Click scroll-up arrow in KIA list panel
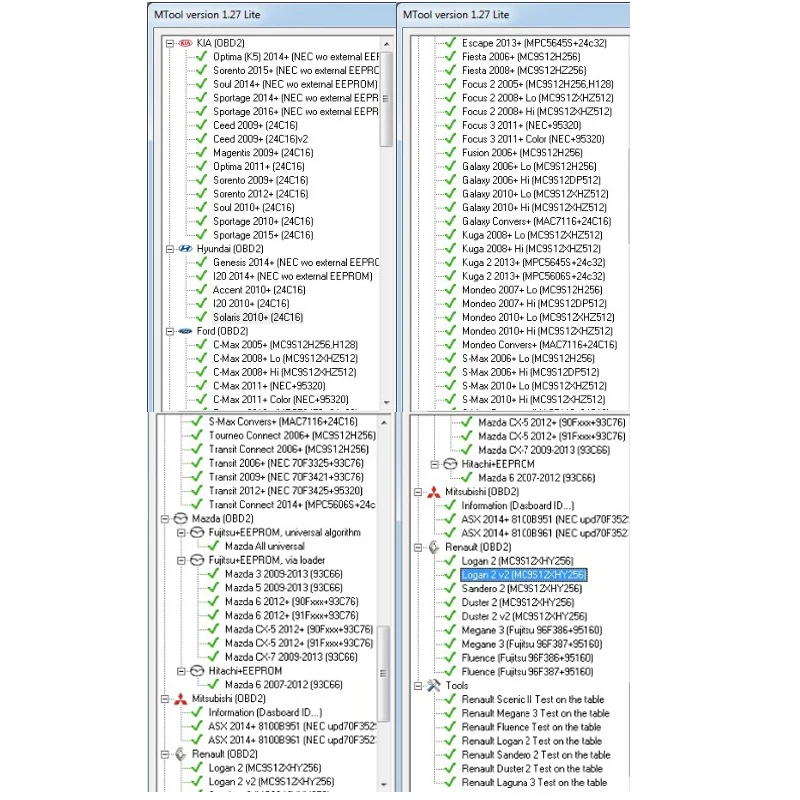 pyautogui.click(x=386, y=44)
